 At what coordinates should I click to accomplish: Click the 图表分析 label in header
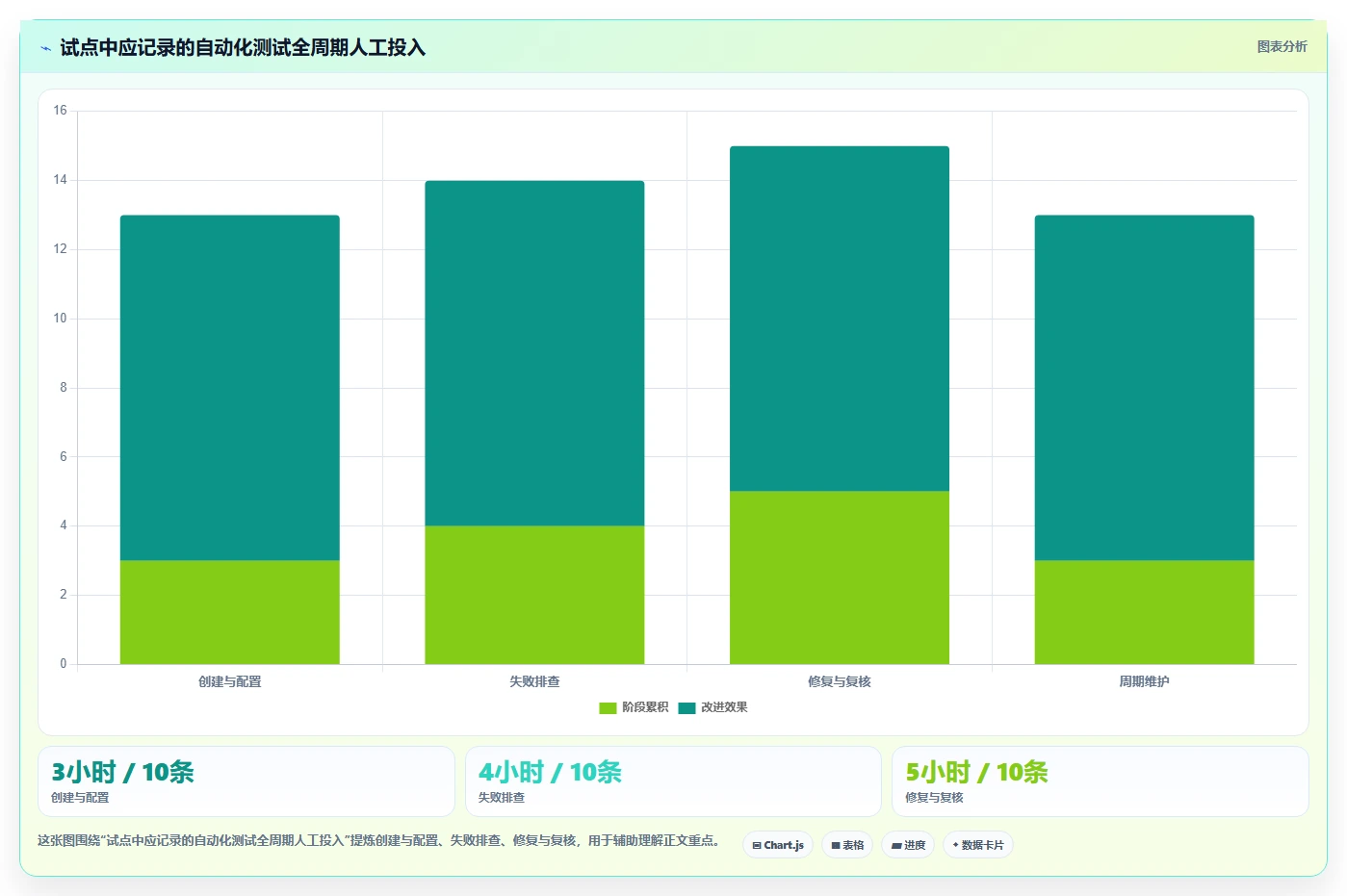point(1282,46)
